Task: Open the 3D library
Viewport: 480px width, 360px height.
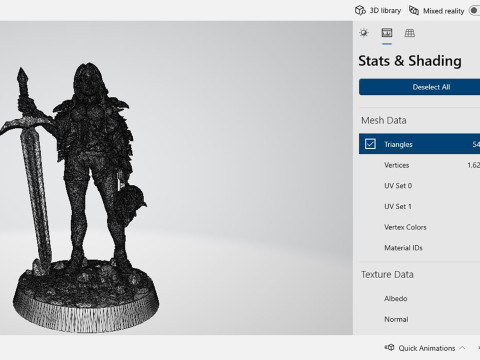Action: coord(378,11)
